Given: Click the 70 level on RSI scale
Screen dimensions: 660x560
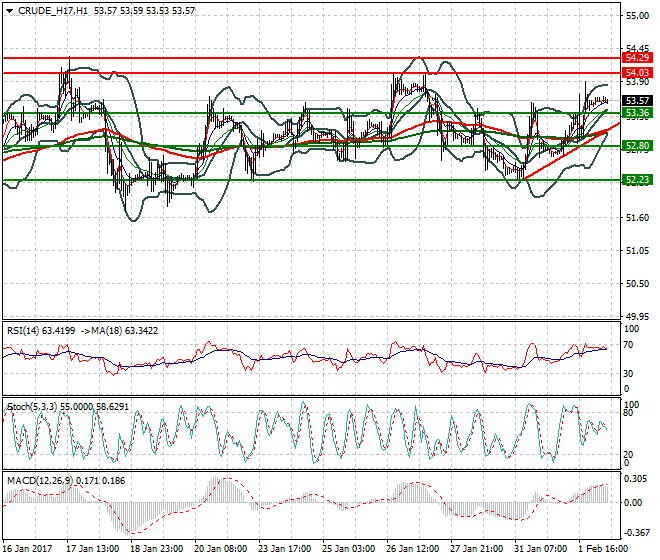Looking at the screenshot, I should [x=630, y=345].
